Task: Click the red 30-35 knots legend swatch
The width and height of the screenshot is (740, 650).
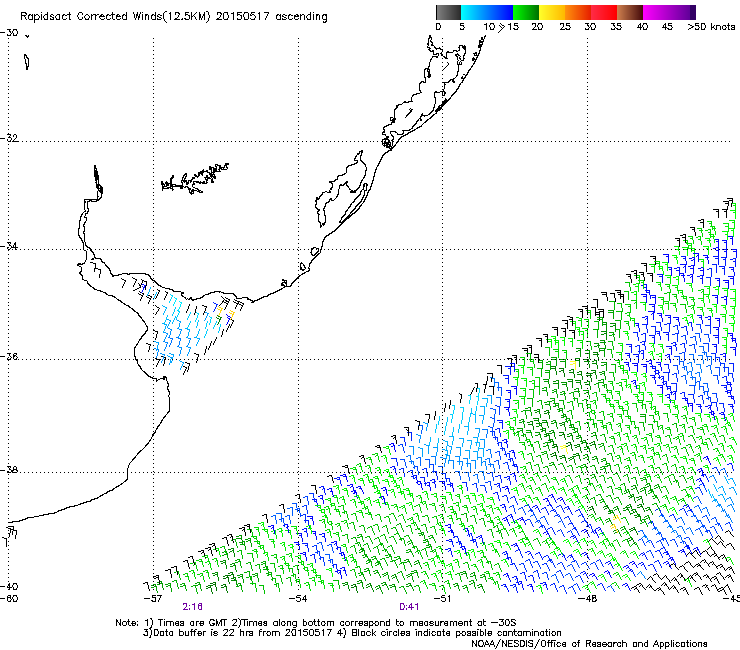Action: [x=604, y=12]
